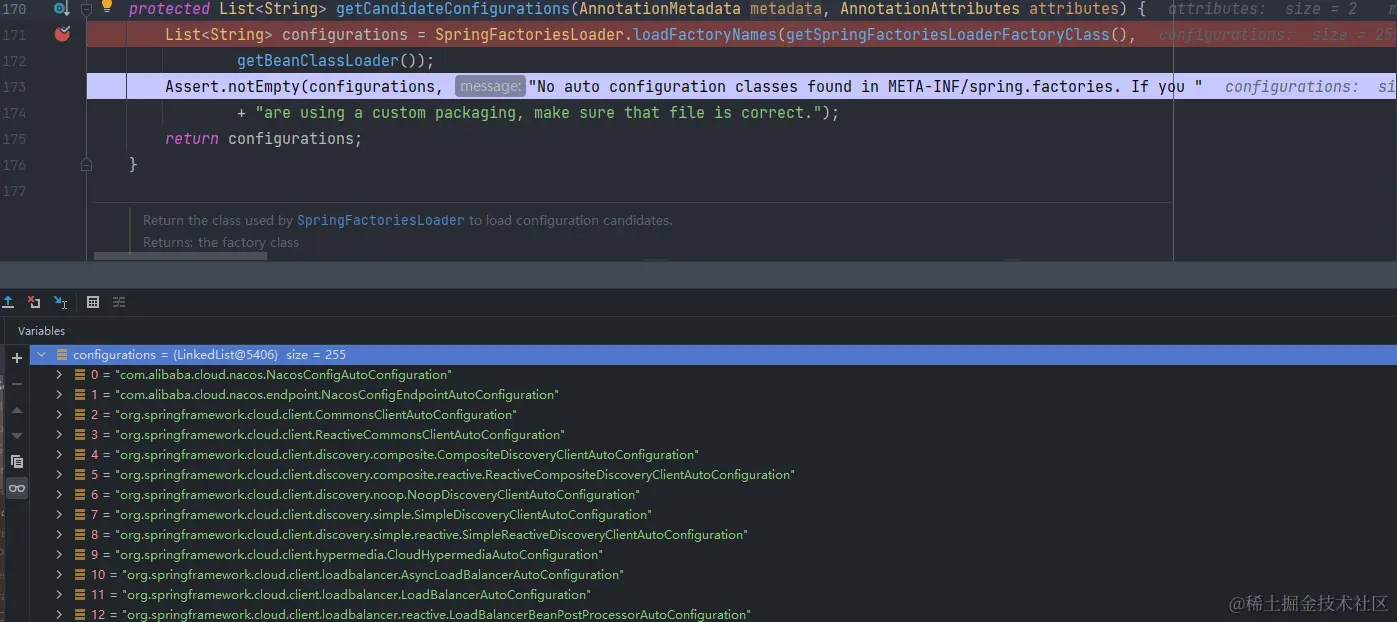The height and width of the screenshot is (622, 1397).
Task: Expand element 2 CommonsClientAutoConfiguration
Action: 59,415
